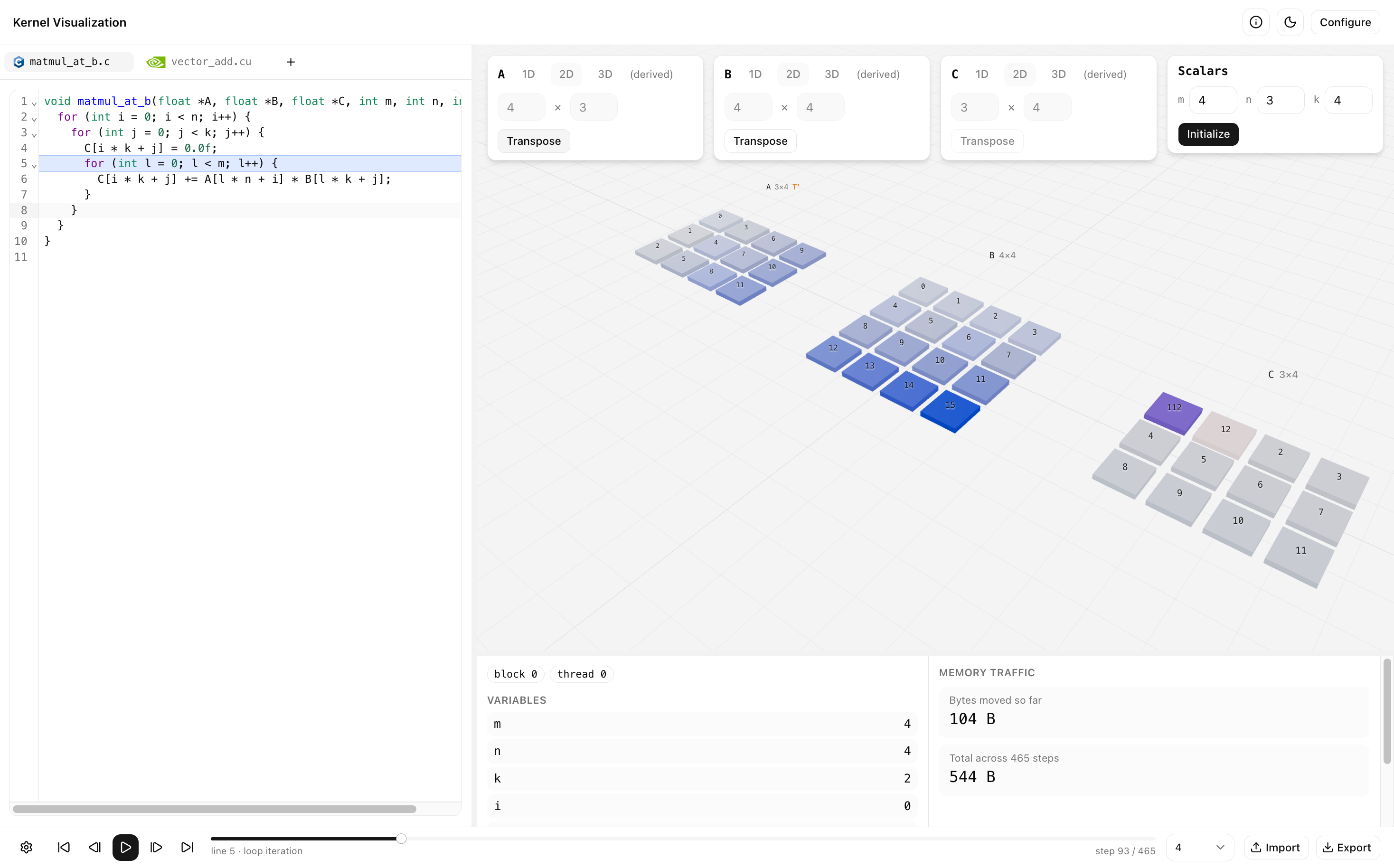Step back one step

tap(94, 847)
